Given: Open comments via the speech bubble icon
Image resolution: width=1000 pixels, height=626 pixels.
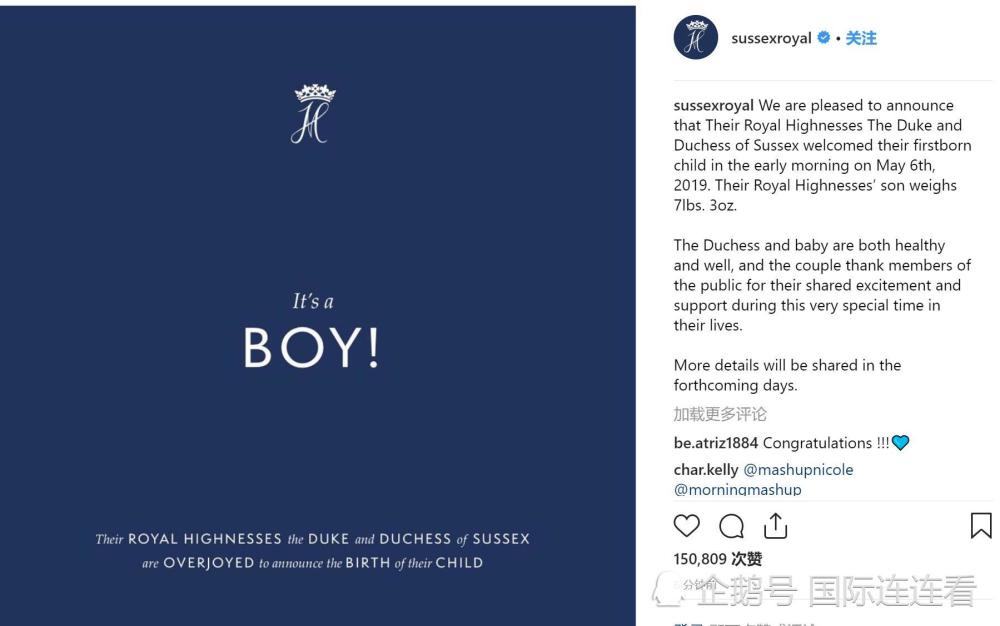Looking at the screenshot, I should click(731, 526).
